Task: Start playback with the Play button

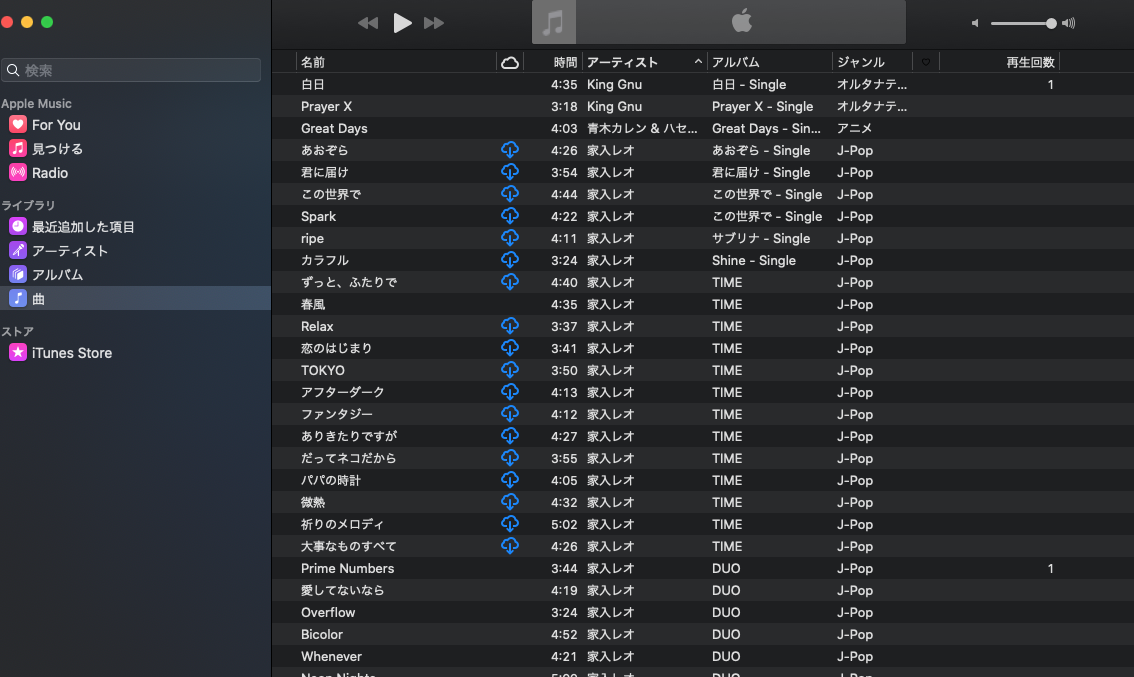Action: 402,23
